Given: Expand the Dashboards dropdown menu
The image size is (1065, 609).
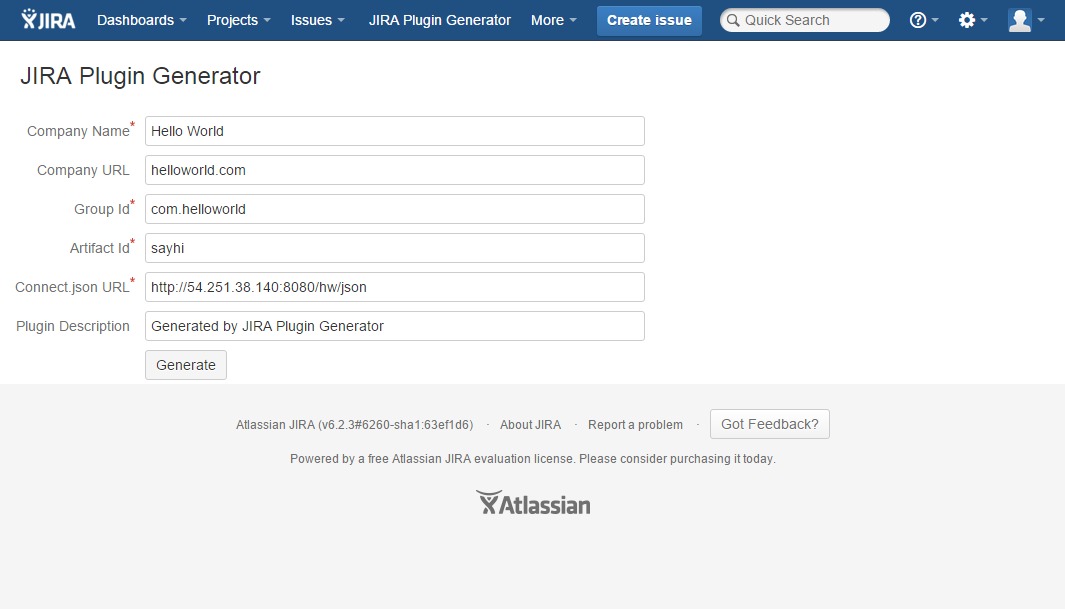Looking at the screenshot, I should 141,20.
